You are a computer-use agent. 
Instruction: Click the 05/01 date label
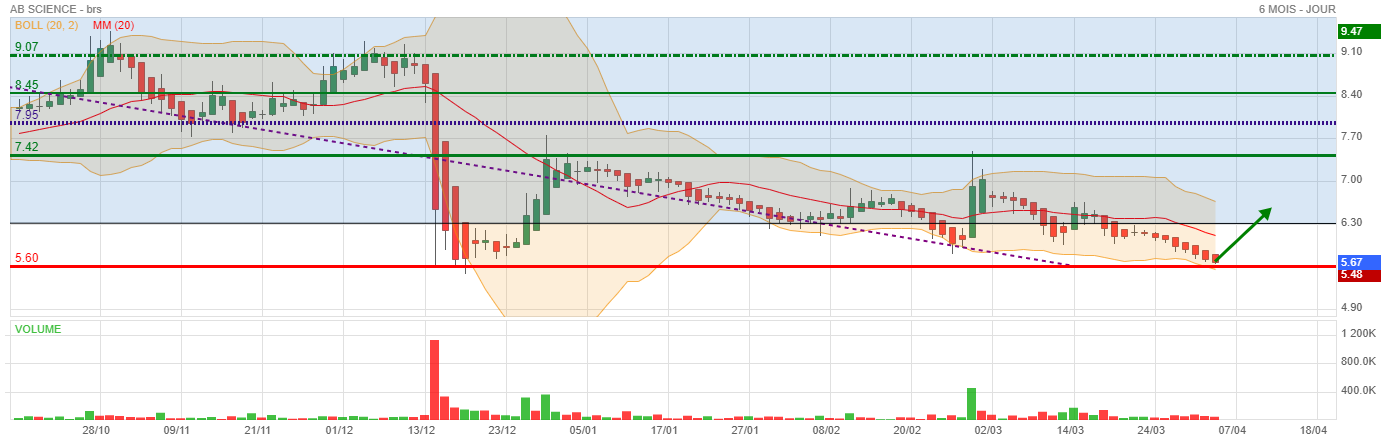(x=583, y=430)
